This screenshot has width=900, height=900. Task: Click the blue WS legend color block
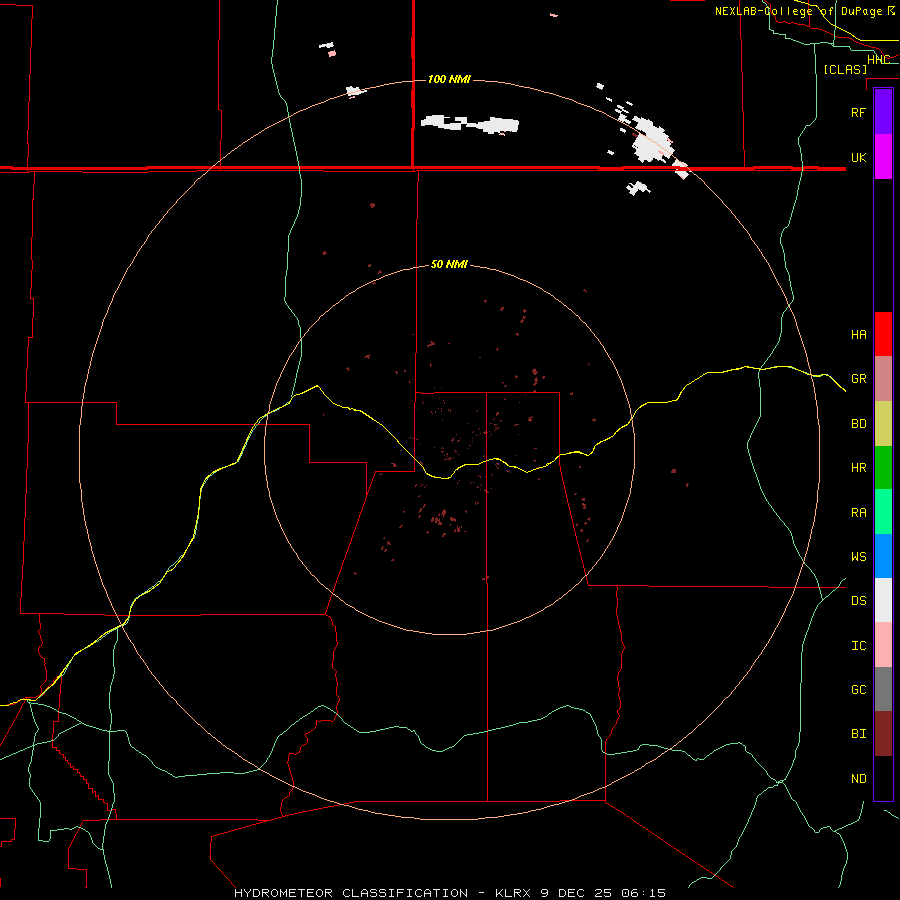[883, 556]
